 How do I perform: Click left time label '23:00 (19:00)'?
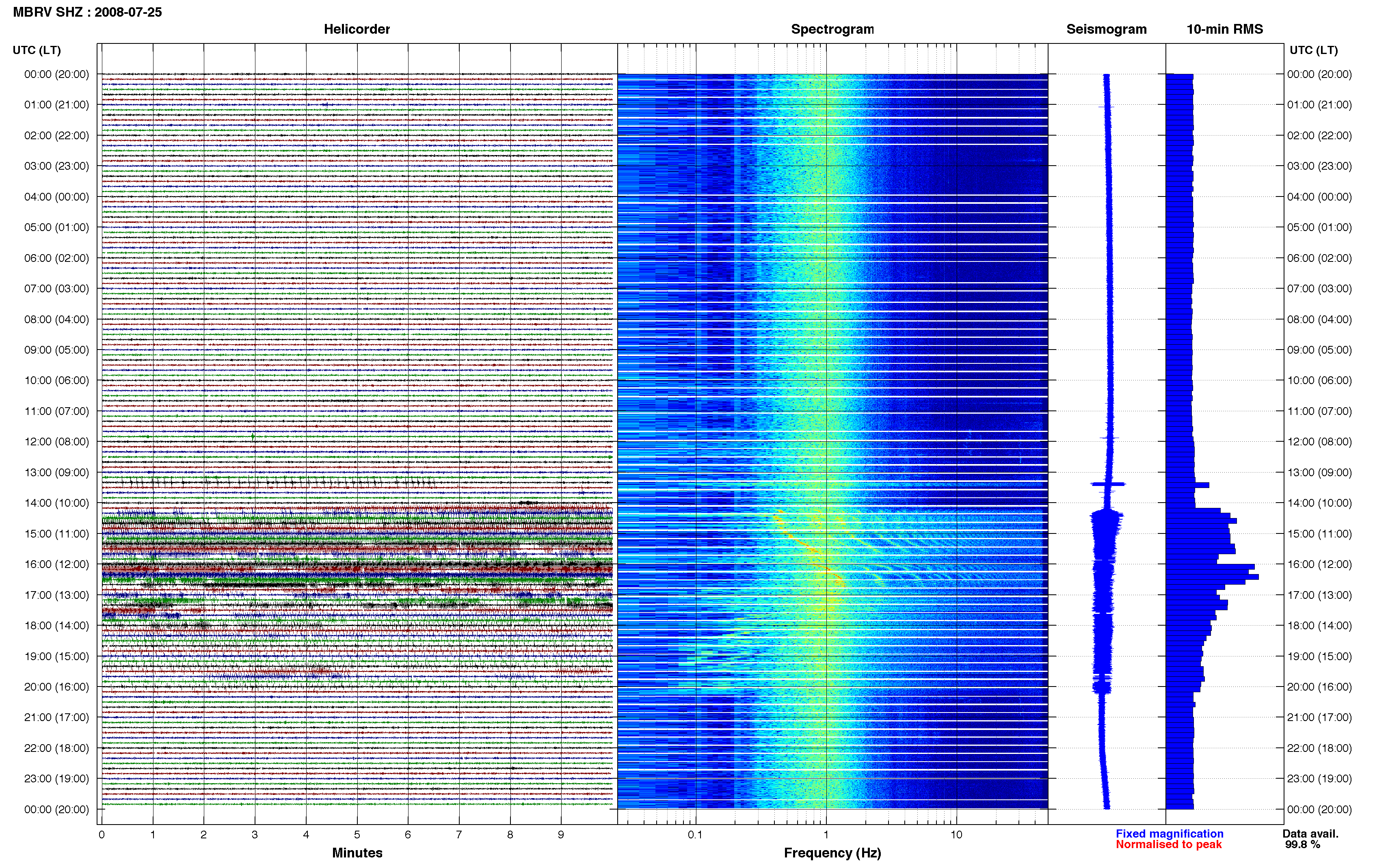[56, 778]
